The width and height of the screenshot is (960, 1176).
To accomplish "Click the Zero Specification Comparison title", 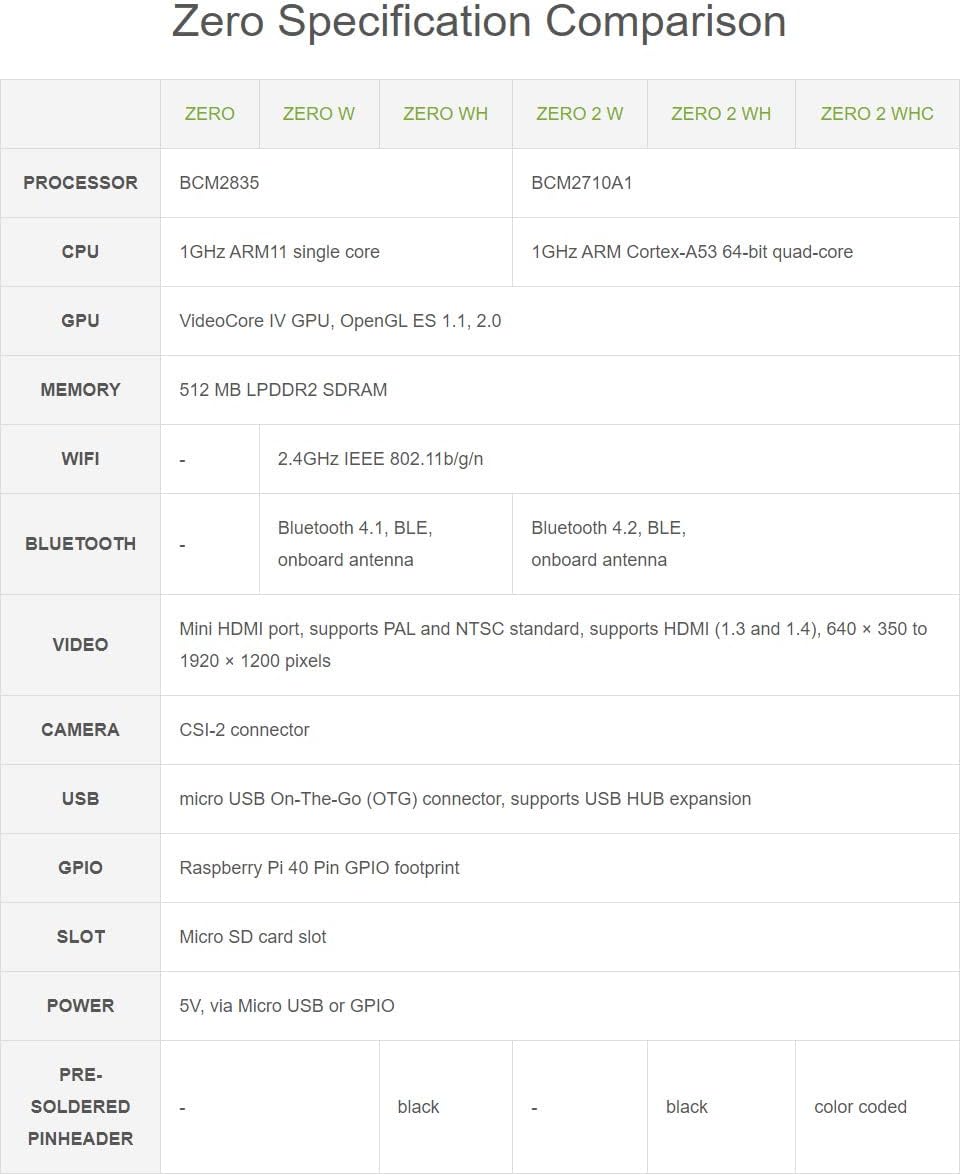I will (x=479, y=22).
